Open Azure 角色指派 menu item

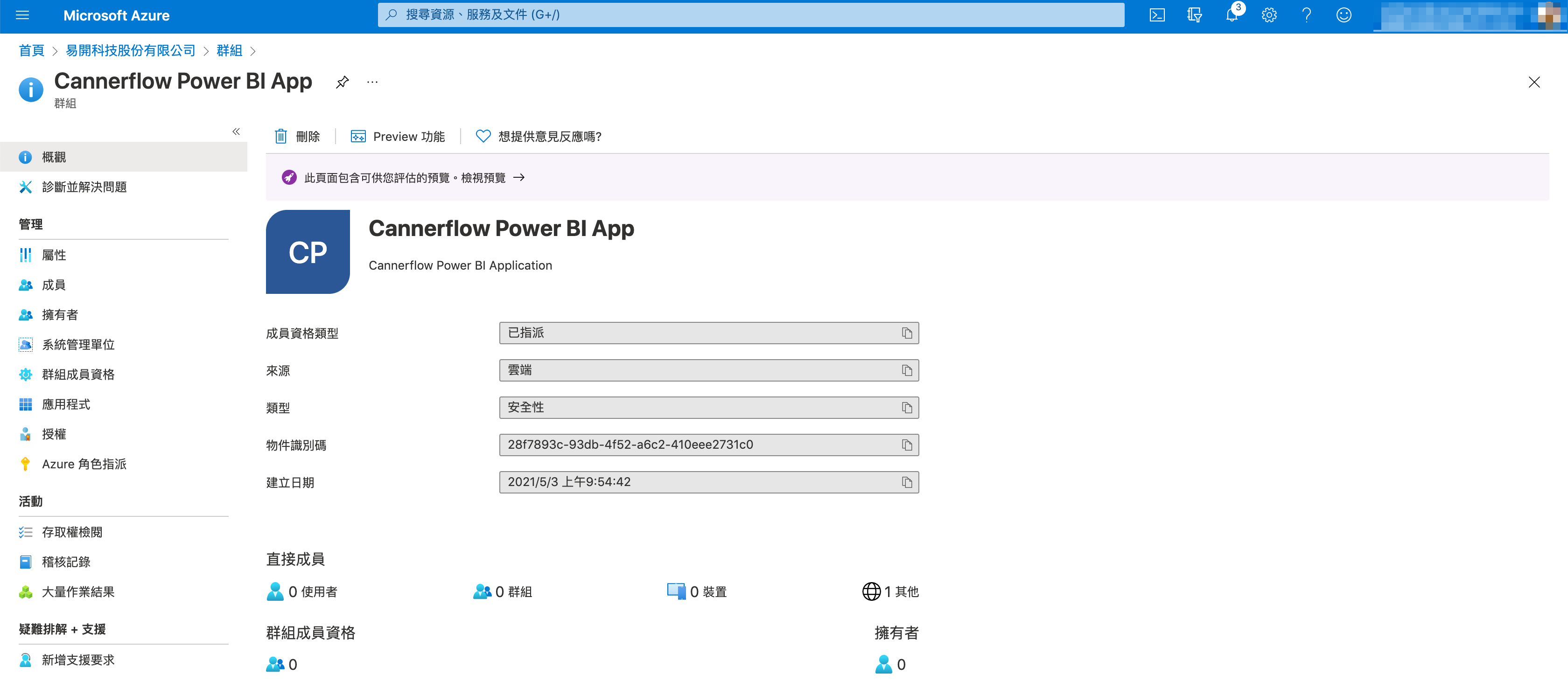pos(124,464)
